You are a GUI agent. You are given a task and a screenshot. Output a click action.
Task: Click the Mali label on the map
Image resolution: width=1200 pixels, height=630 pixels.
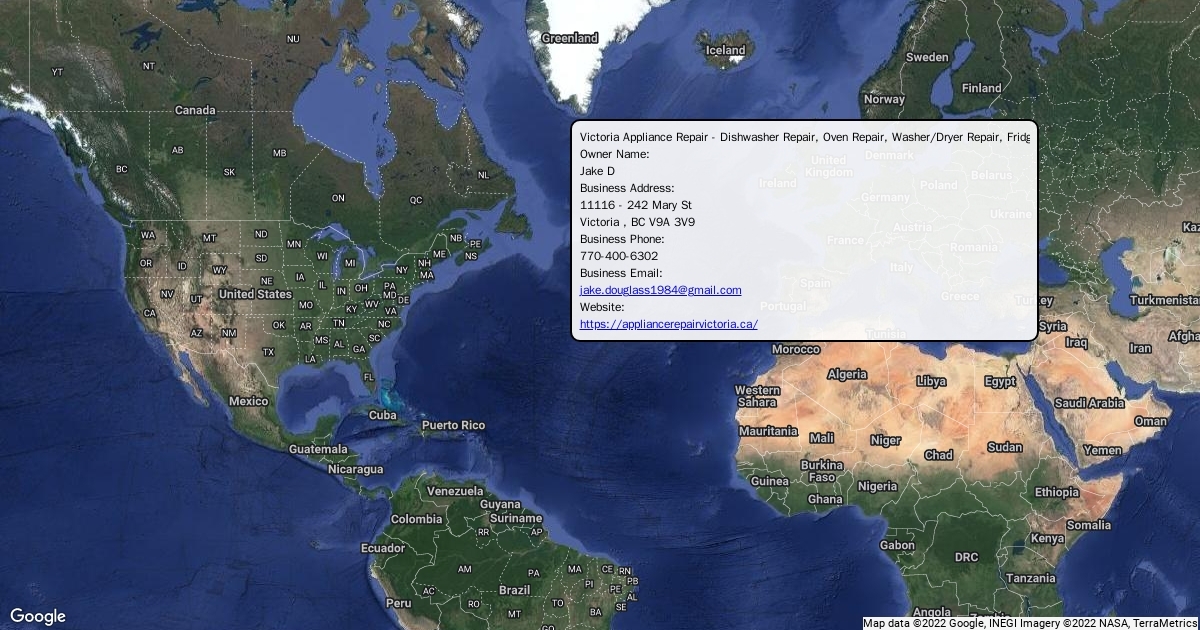(821, 438)
